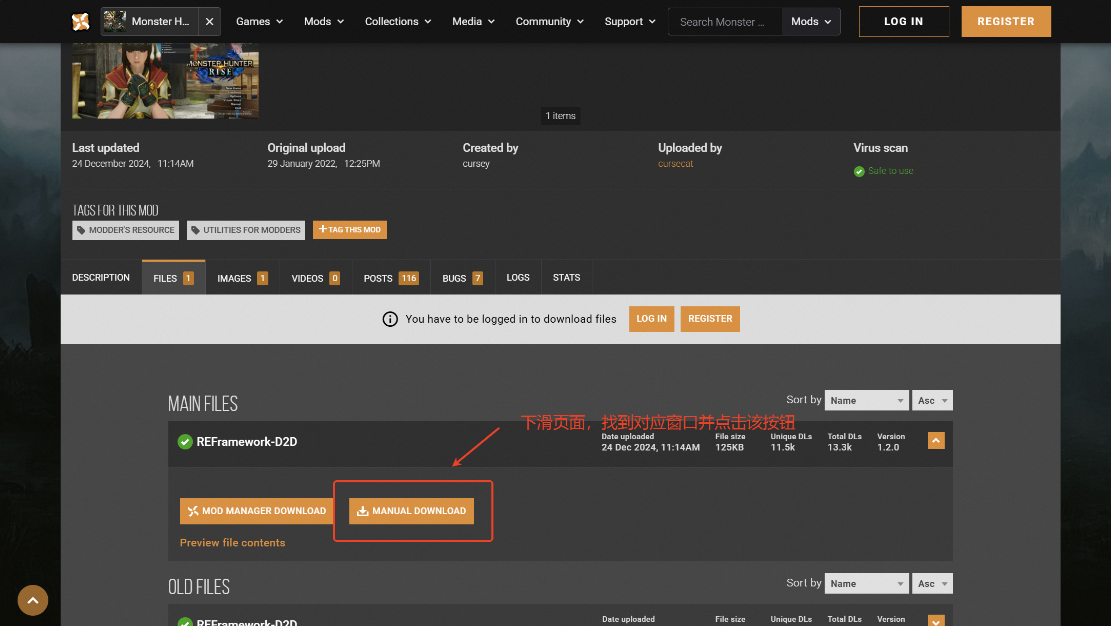Click the scroll-to-top arrow button
Screen dimensions: 1111x626
tap(32, 600)
